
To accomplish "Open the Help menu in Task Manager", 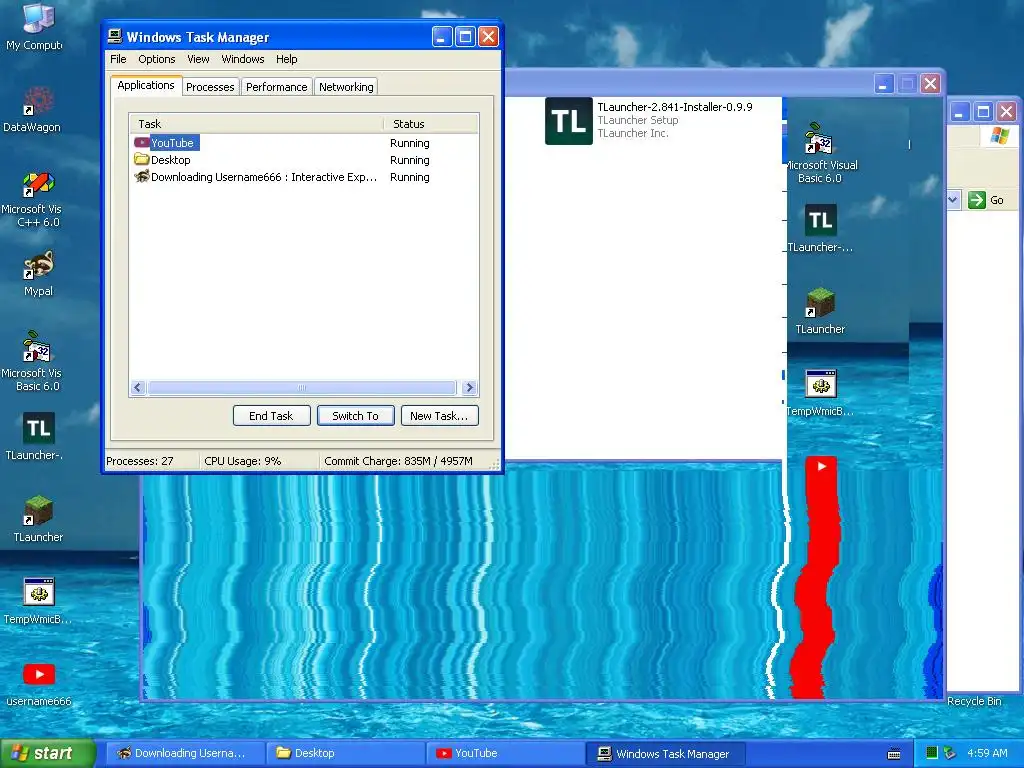I will (286, 59).
